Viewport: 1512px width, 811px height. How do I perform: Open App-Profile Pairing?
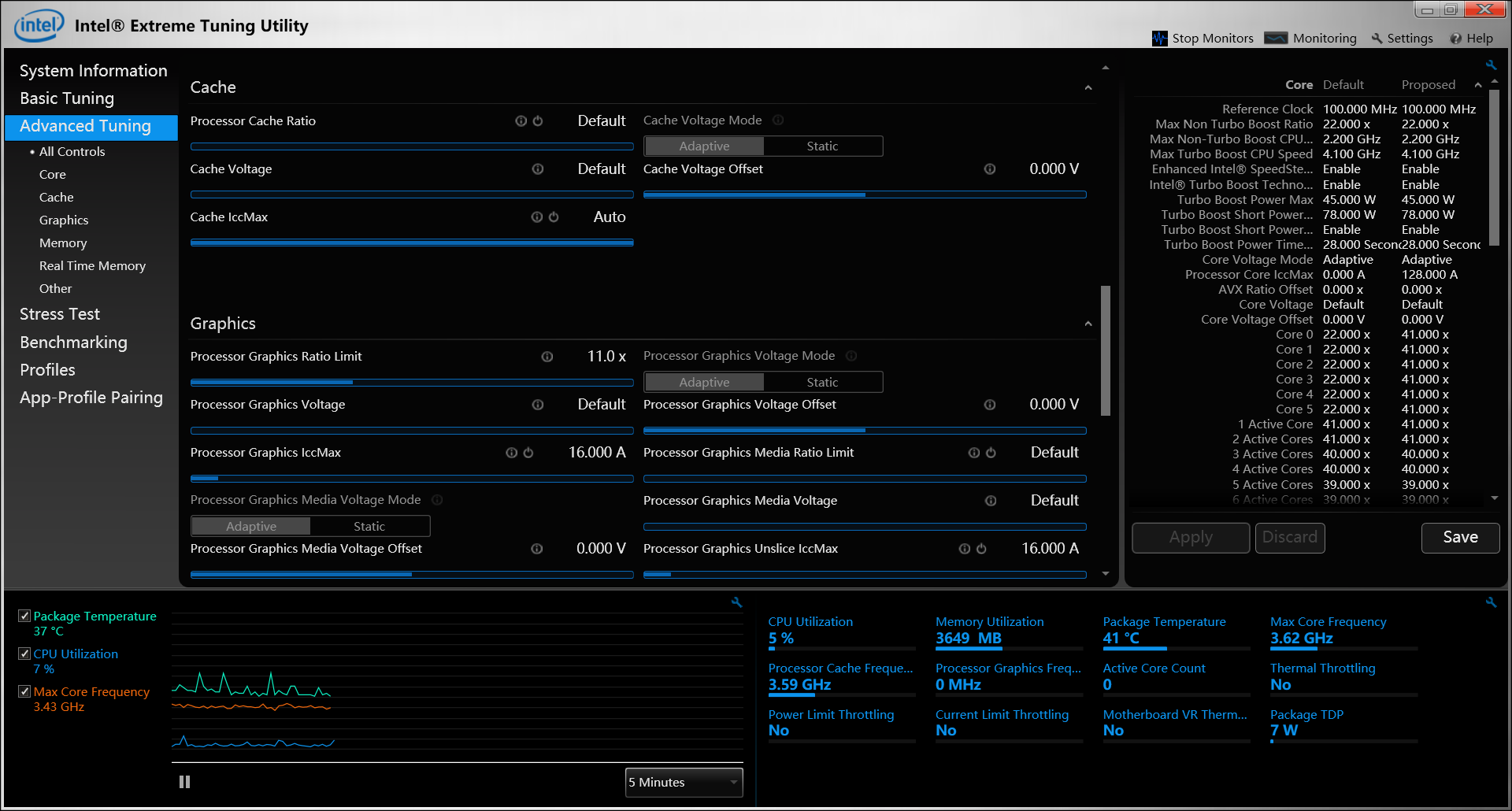91,398
